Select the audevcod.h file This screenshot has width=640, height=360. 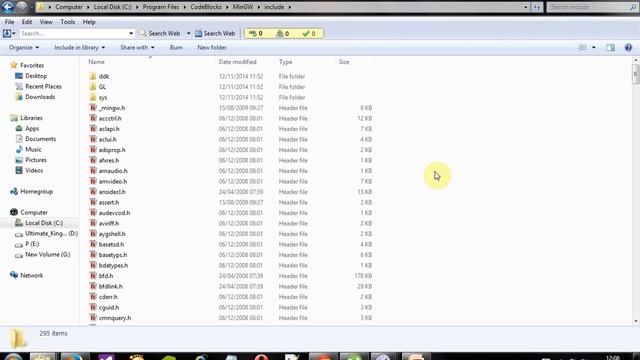tap(114, 213)
